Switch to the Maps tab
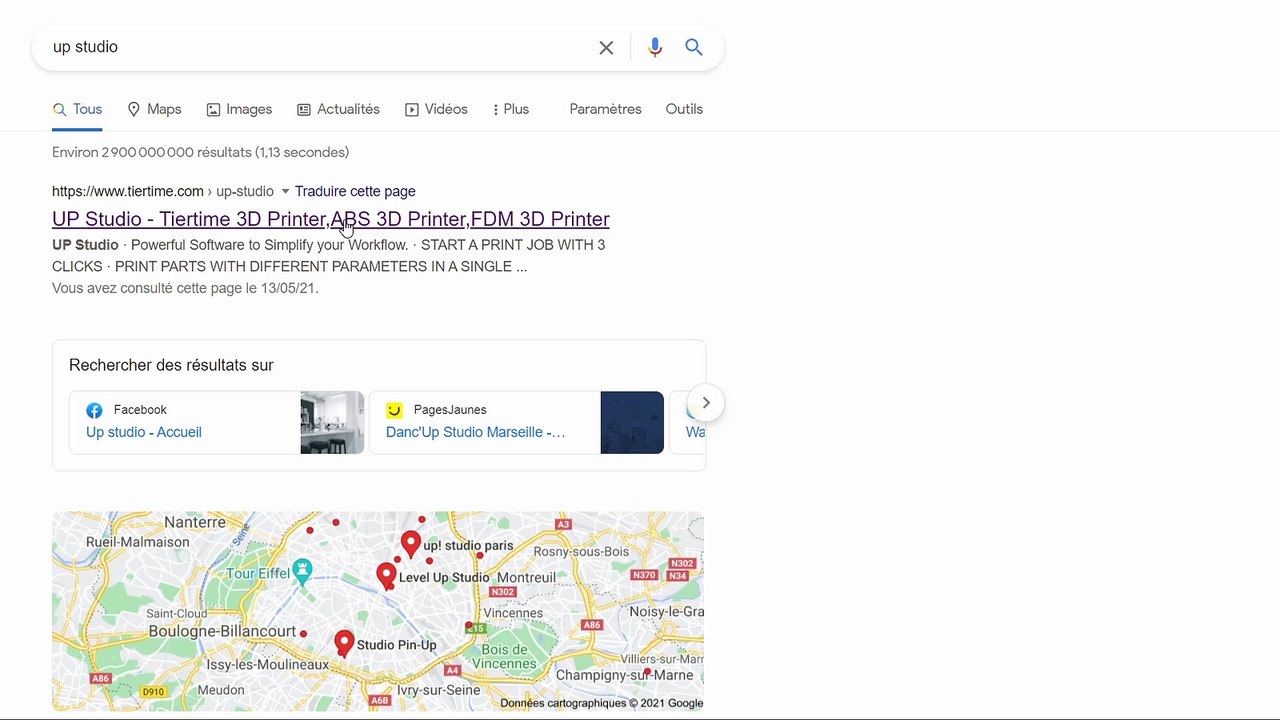This screenshot has height=720, width=1280. 154,109
